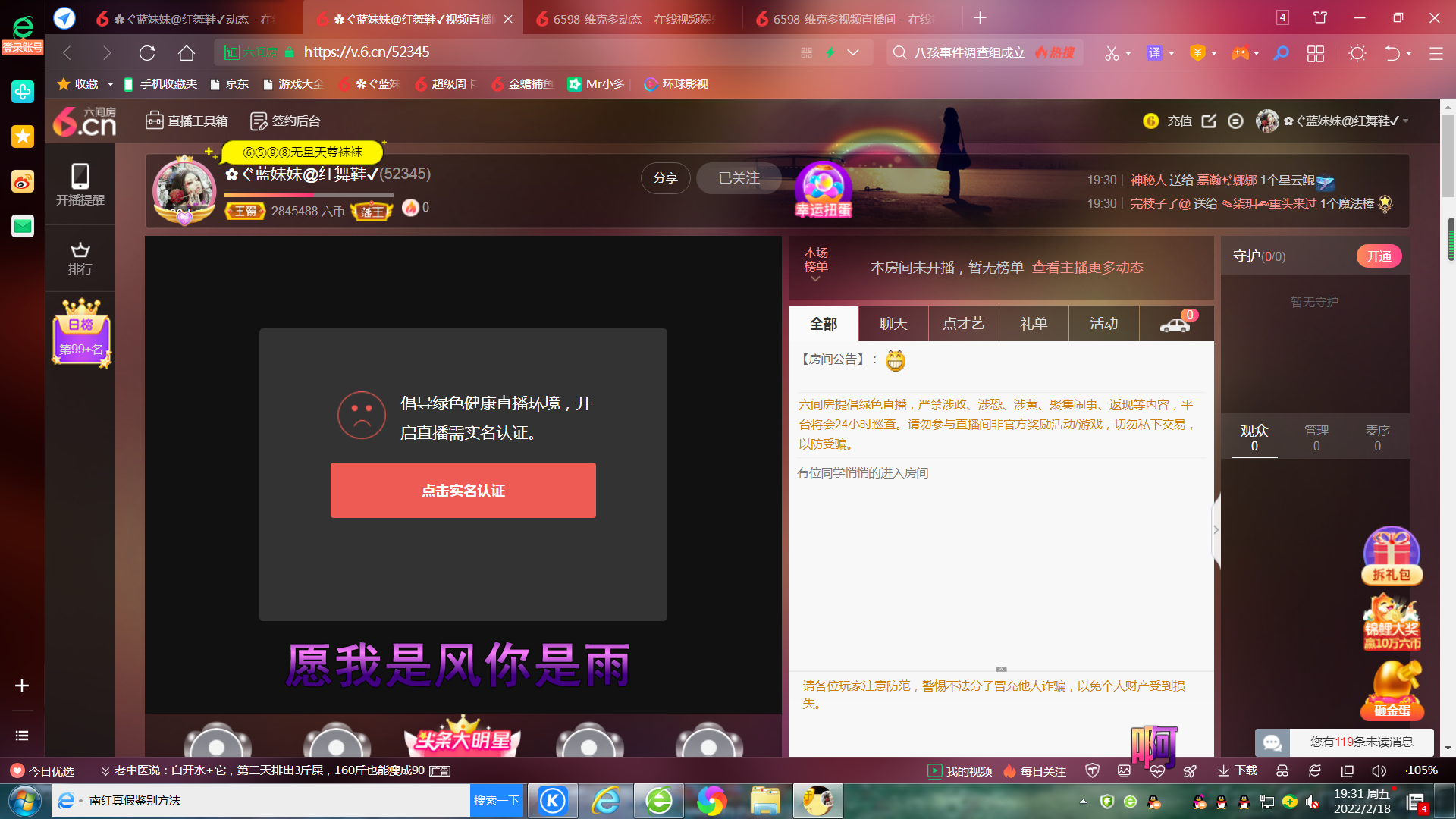Open WeChat-style green icon in left sidebar
Screen dimensions: 1456x819
(x=23, y=226)
